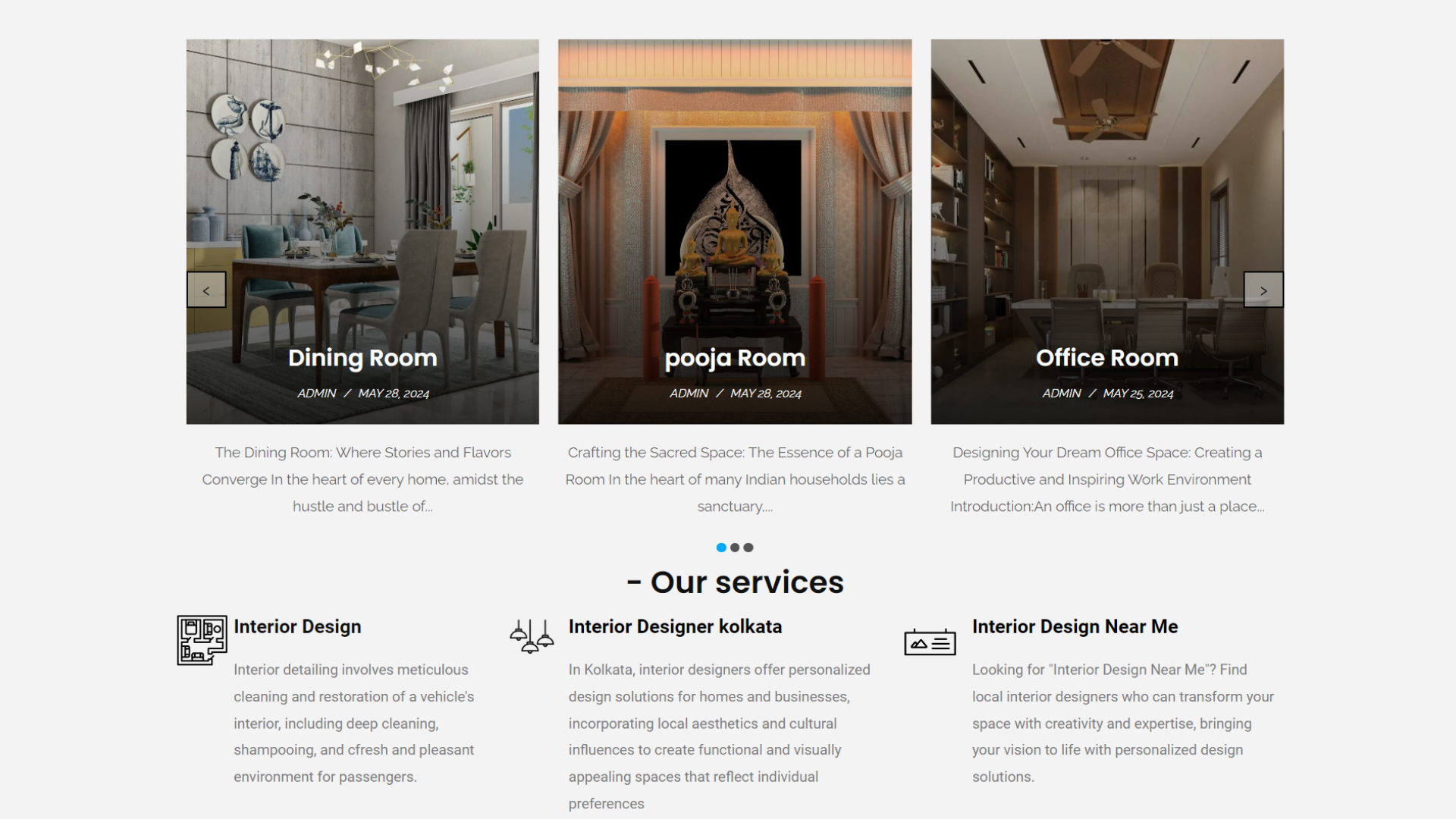Screen dimensions: 1456x819
Task: Click the picture card icon beside Interior Design Near Me
Action: coord(930,642)
